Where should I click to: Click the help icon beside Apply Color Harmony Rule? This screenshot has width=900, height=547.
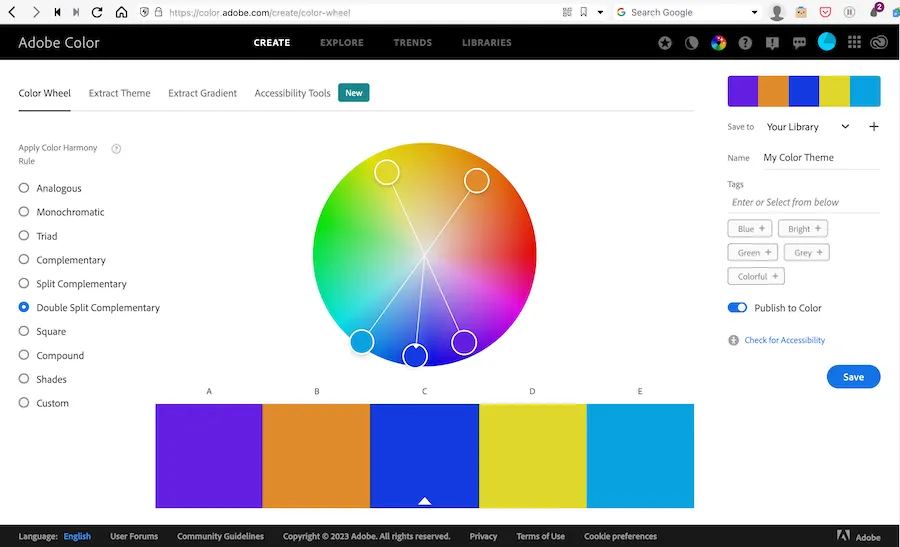[116, 149]
